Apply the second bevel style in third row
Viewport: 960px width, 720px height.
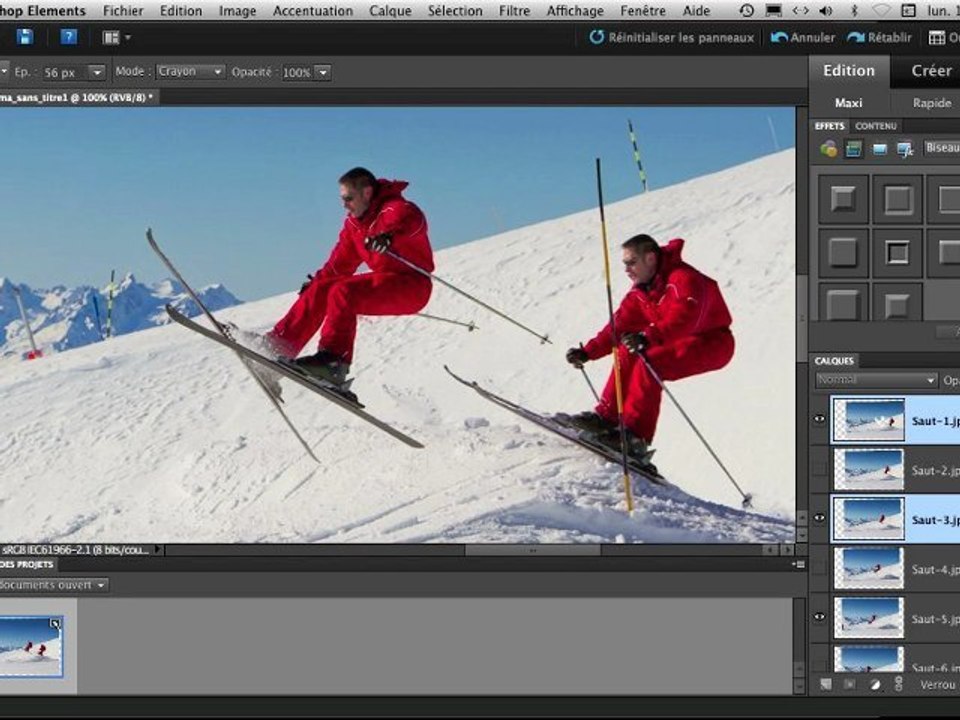pos(897,302)
